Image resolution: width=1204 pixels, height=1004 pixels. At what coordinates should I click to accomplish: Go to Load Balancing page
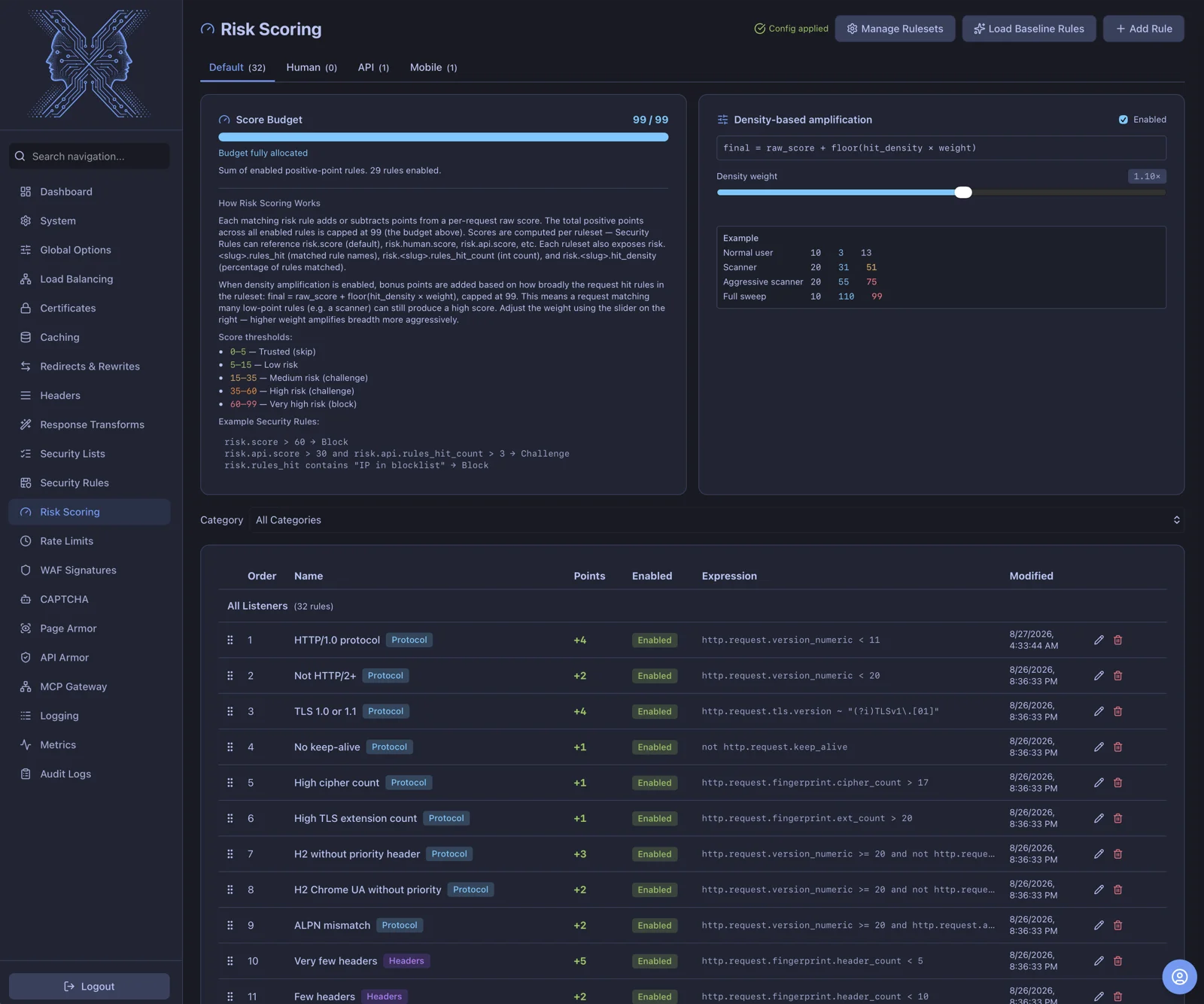pyautogui.click(x=89, y=279)
